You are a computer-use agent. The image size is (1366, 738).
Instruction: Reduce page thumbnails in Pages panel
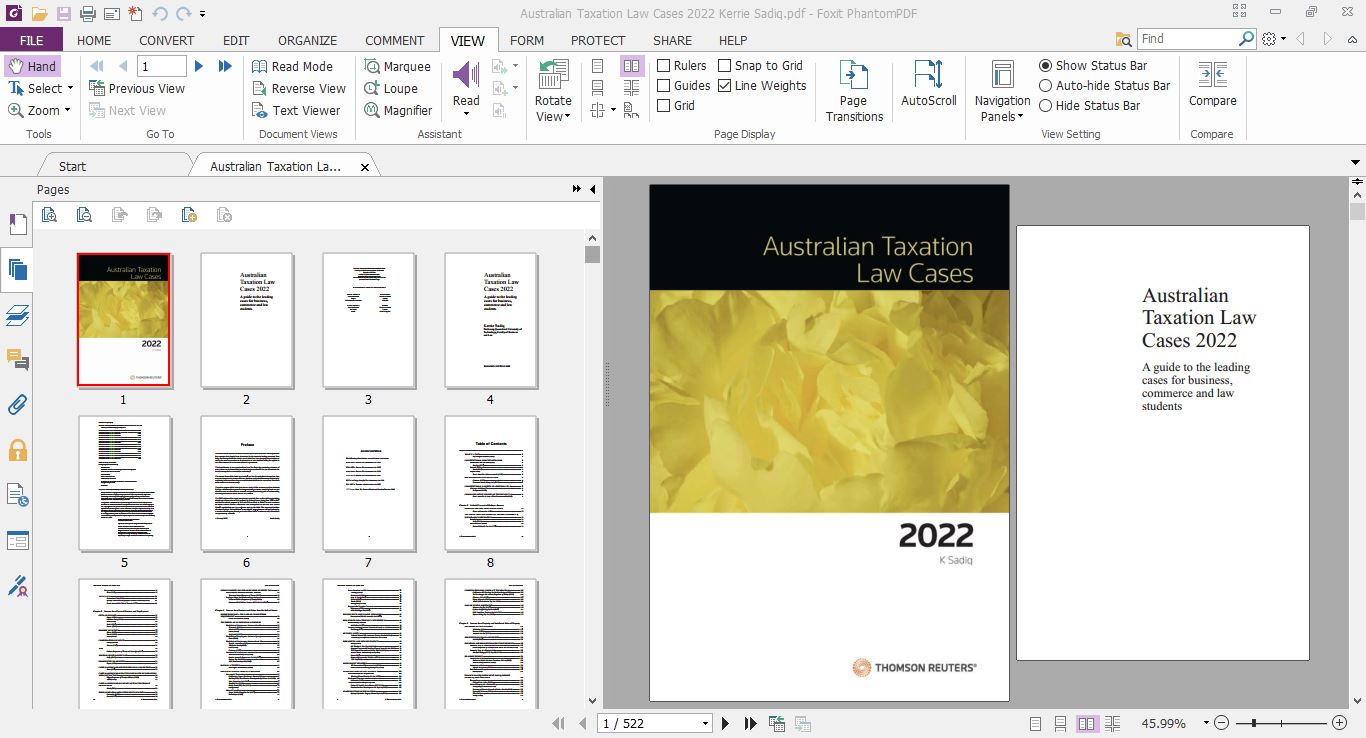coord(84,214)
